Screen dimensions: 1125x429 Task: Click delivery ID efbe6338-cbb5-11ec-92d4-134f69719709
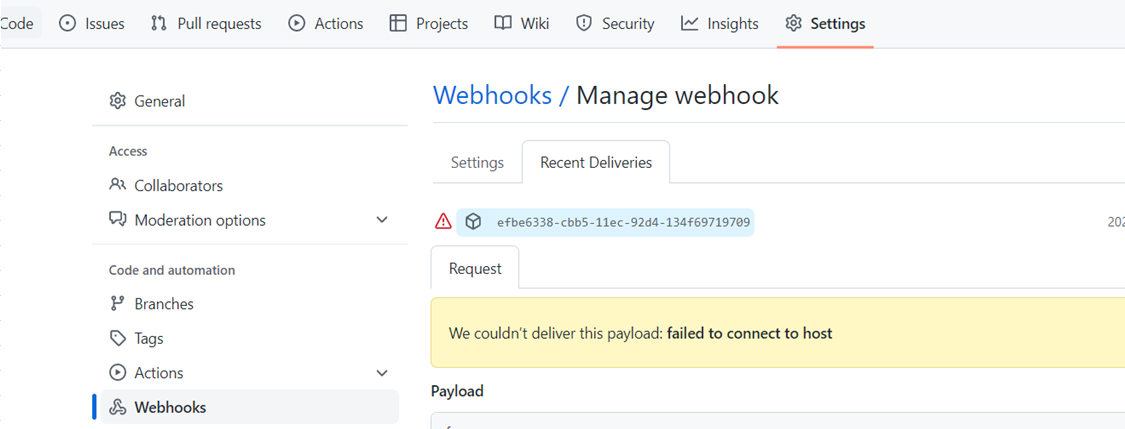pyautogui.click(x=623, y=222)
